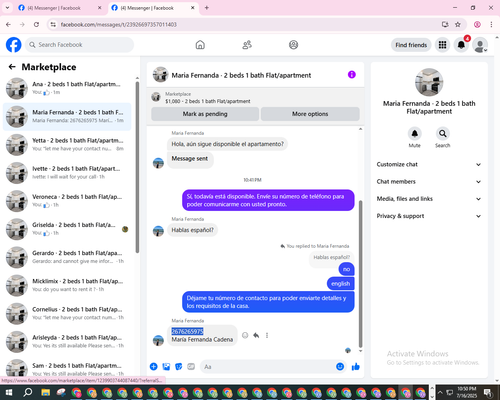Show hidden system tray icons

pos(440,392)
